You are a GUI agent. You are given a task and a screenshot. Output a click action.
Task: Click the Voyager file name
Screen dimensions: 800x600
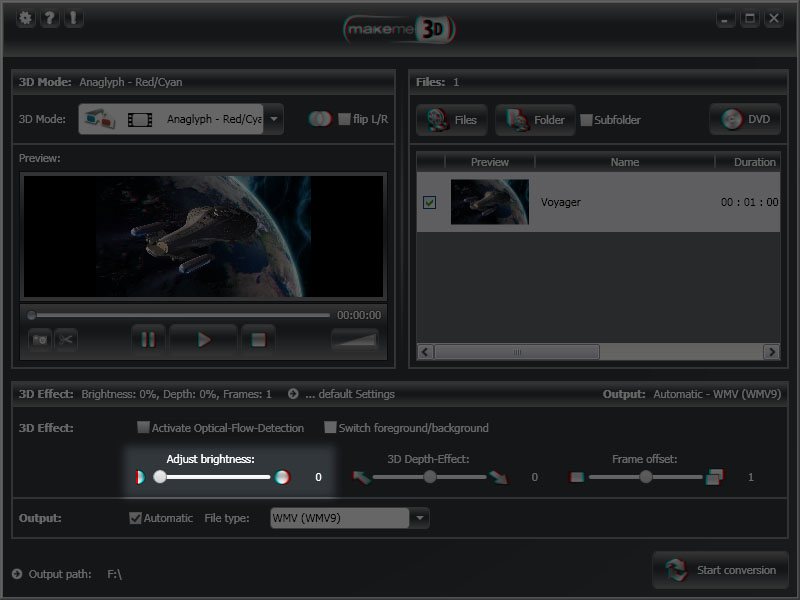point(561,202)
